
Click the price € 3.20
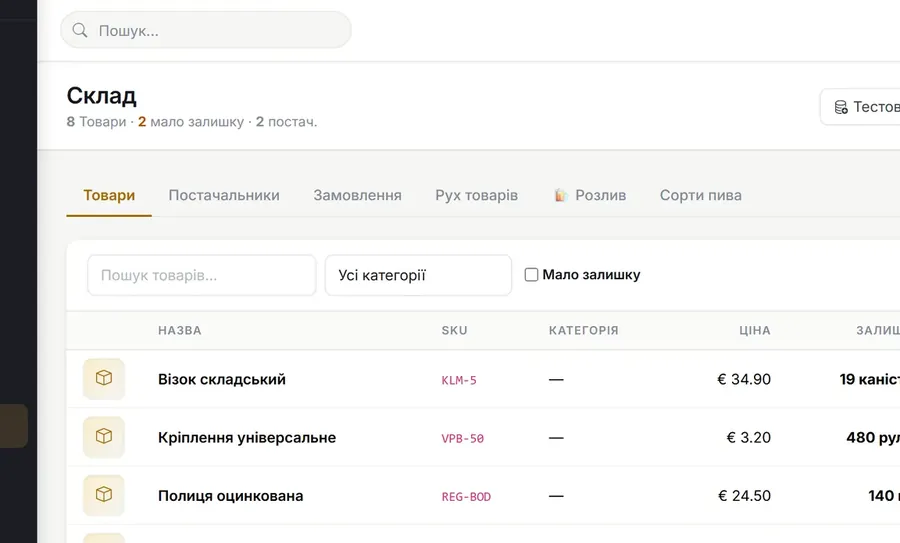tap(748, 437)
